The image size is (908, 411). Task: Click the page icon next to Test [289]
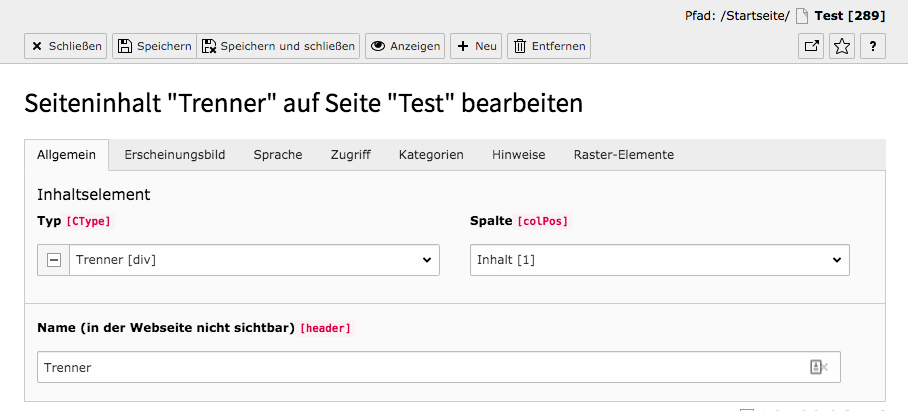click(802, 16)
